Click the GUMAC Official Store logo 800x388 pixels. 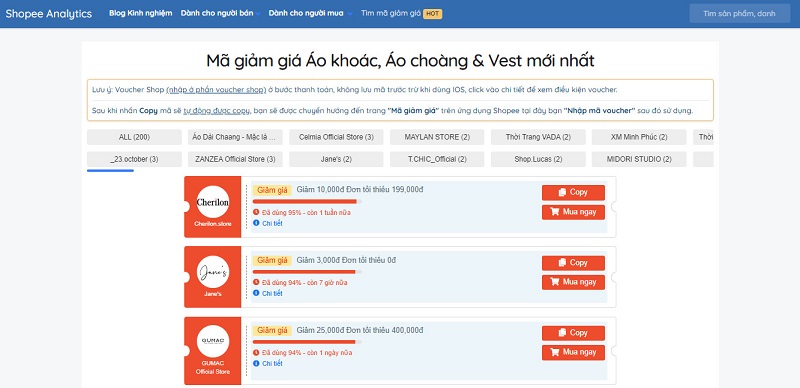[x=213, y=342]
